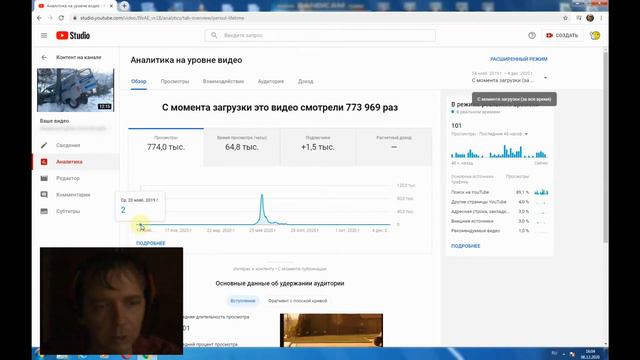Viewport: 640px width, 360px height.
Task: Open the hamburger navigation menu
Action: 44,36
